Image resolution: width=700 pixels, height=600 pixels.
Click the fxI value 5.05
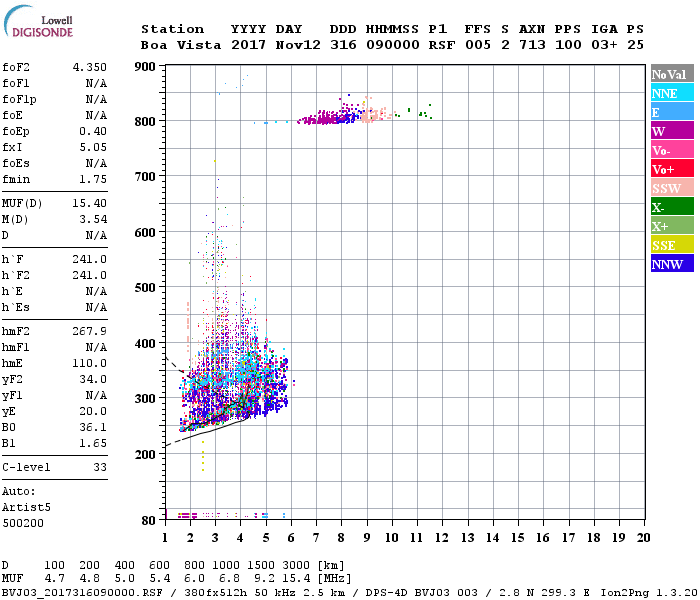(x=93, y=147)
